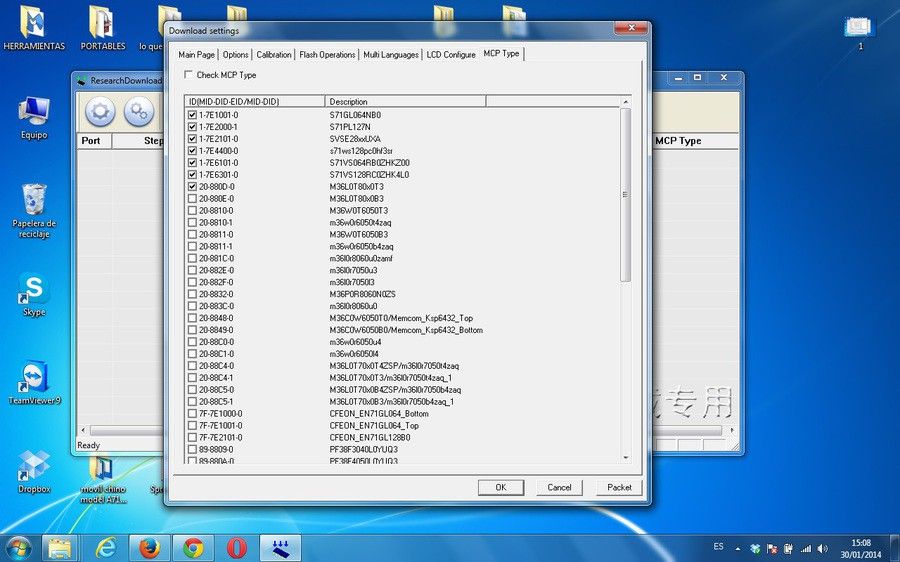Select row CFEON_EN71GL128B0 description
900x562 pixels.
[370, 437]
